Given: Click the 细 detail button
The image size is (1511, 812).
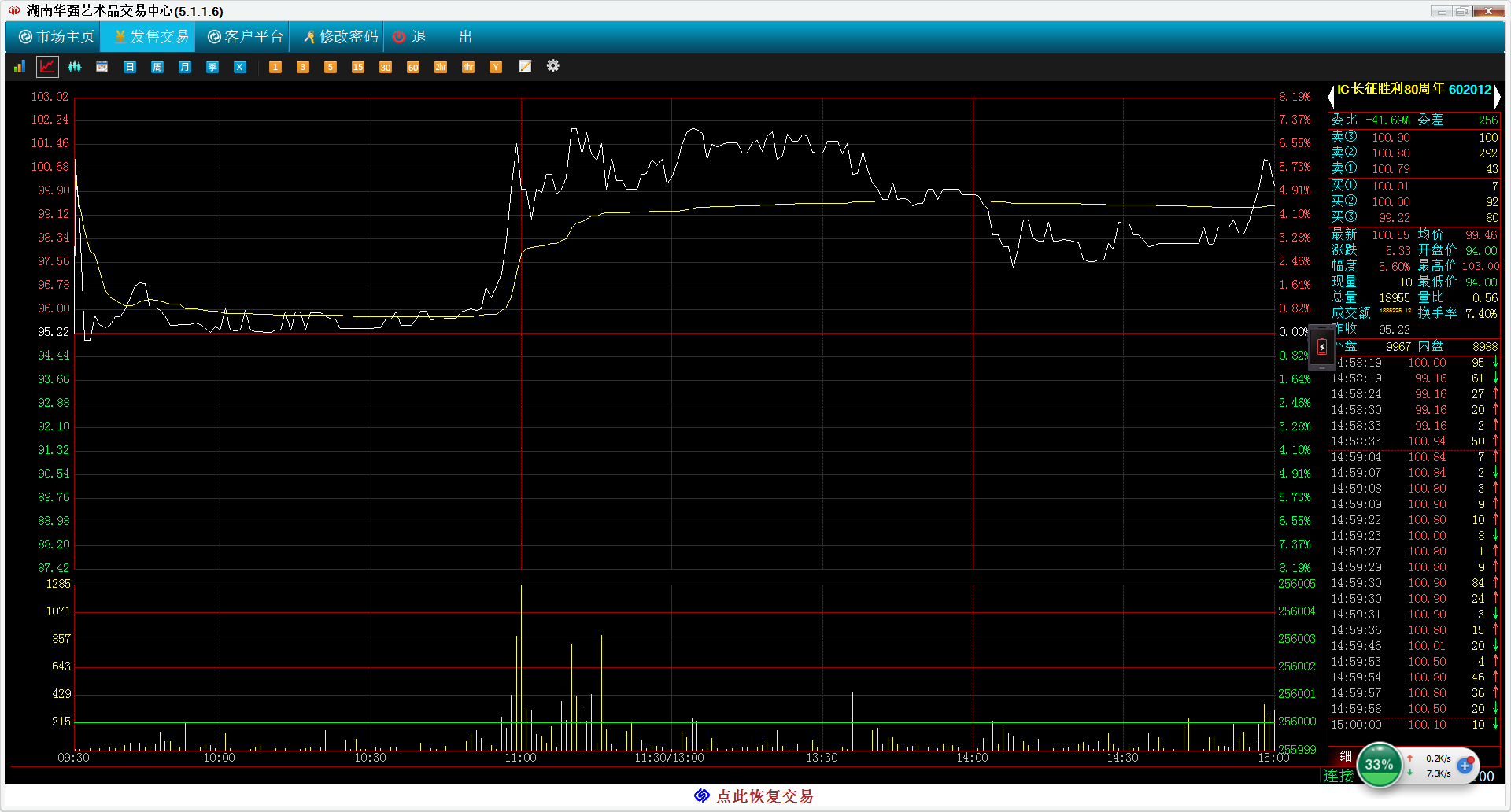Looking at the screenshot, I should point(1346,756).
